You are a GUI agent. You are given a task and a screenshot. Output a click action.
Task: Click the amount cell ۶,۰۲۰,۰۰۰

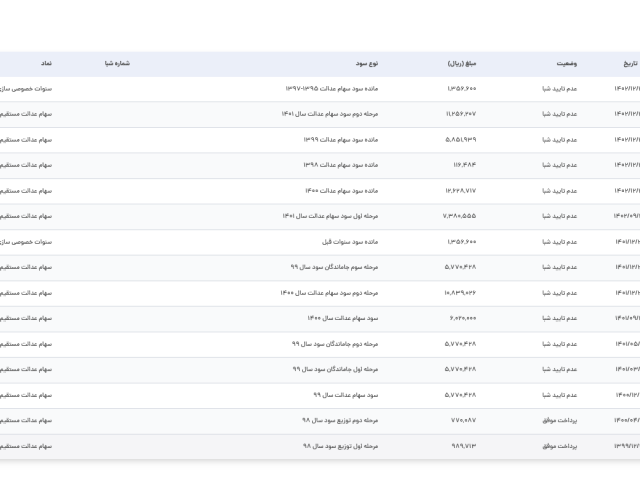click(x=461, y=318)
